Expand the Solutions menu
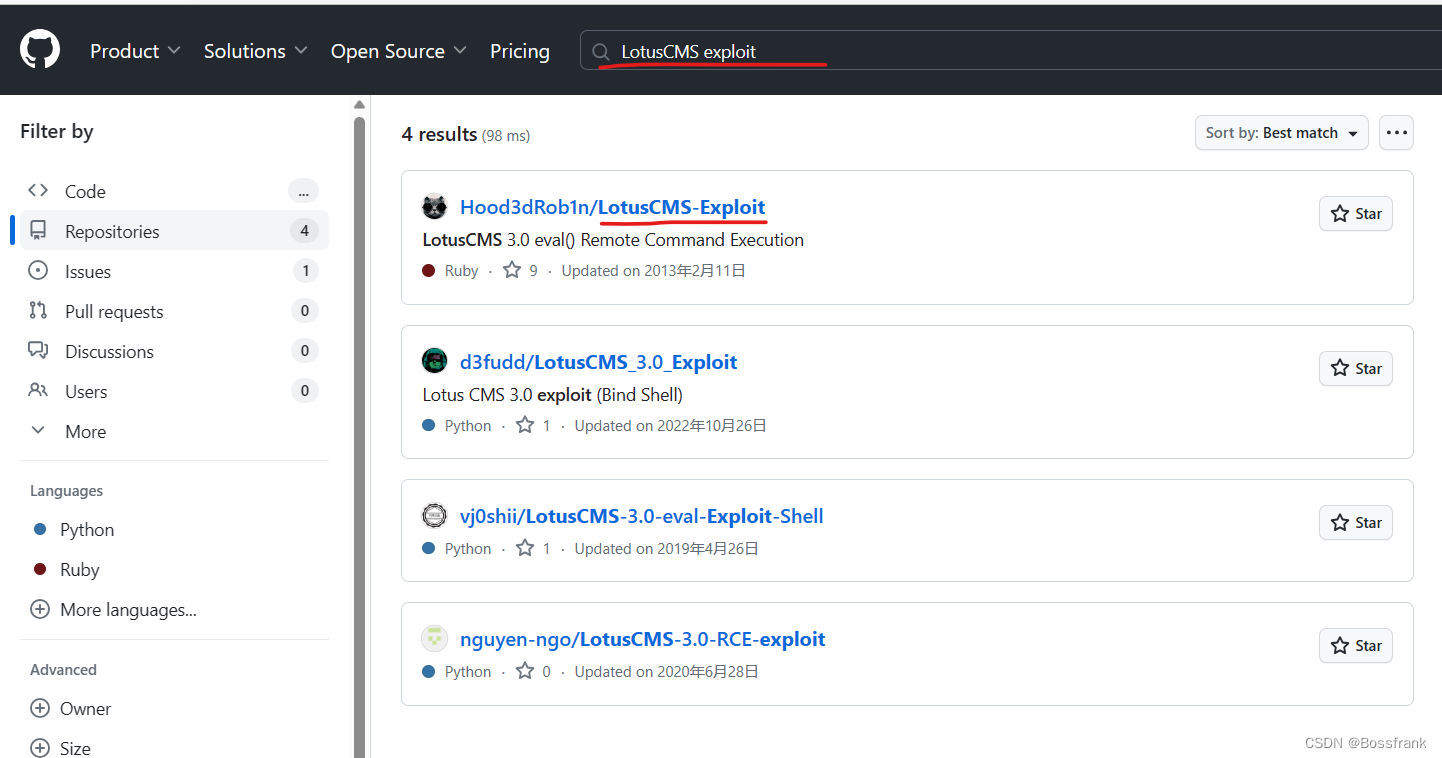Viewport: 1442px width, 758px height. click(x=255, y=51)
